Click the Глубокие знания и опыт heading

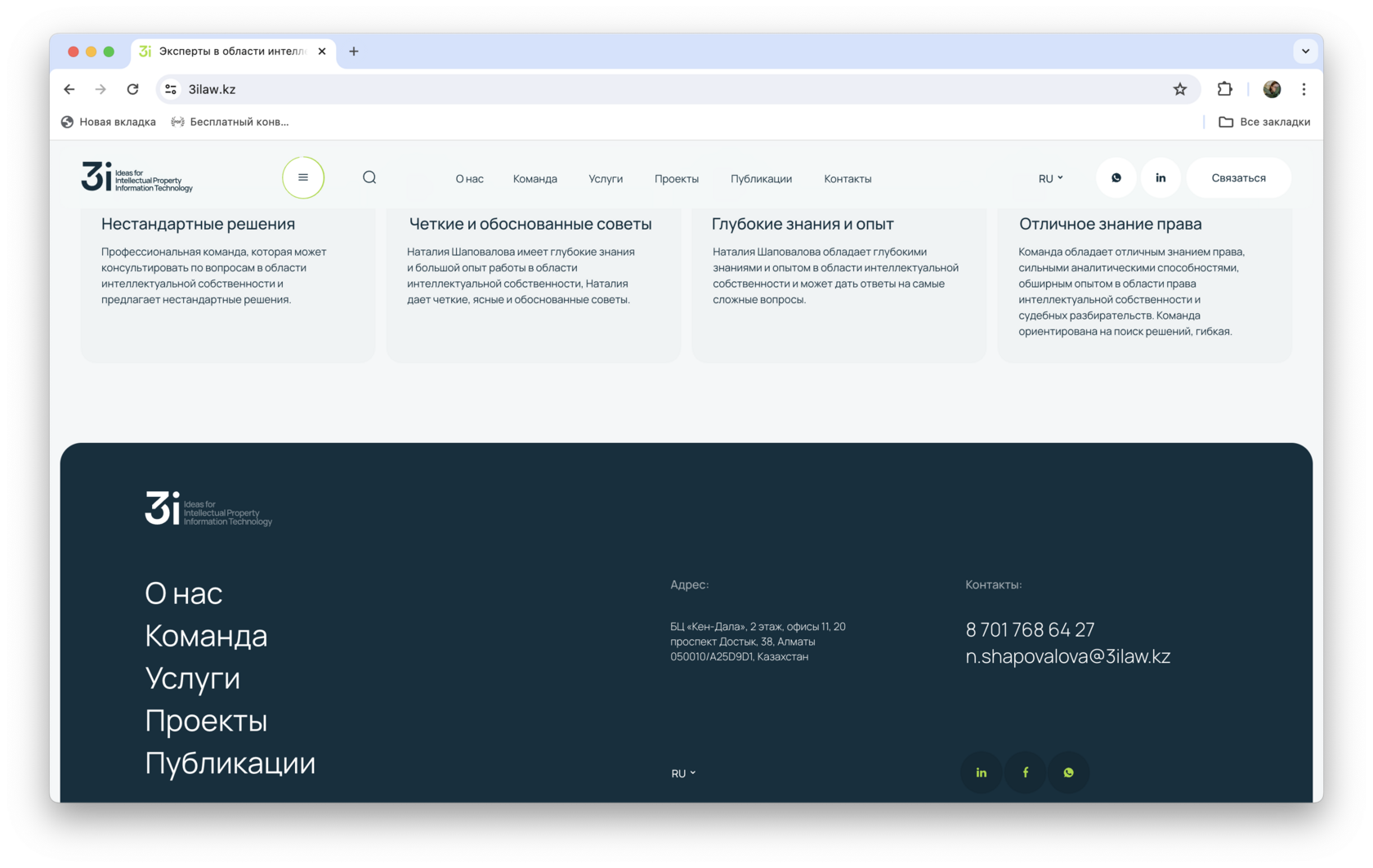[803, 224]
